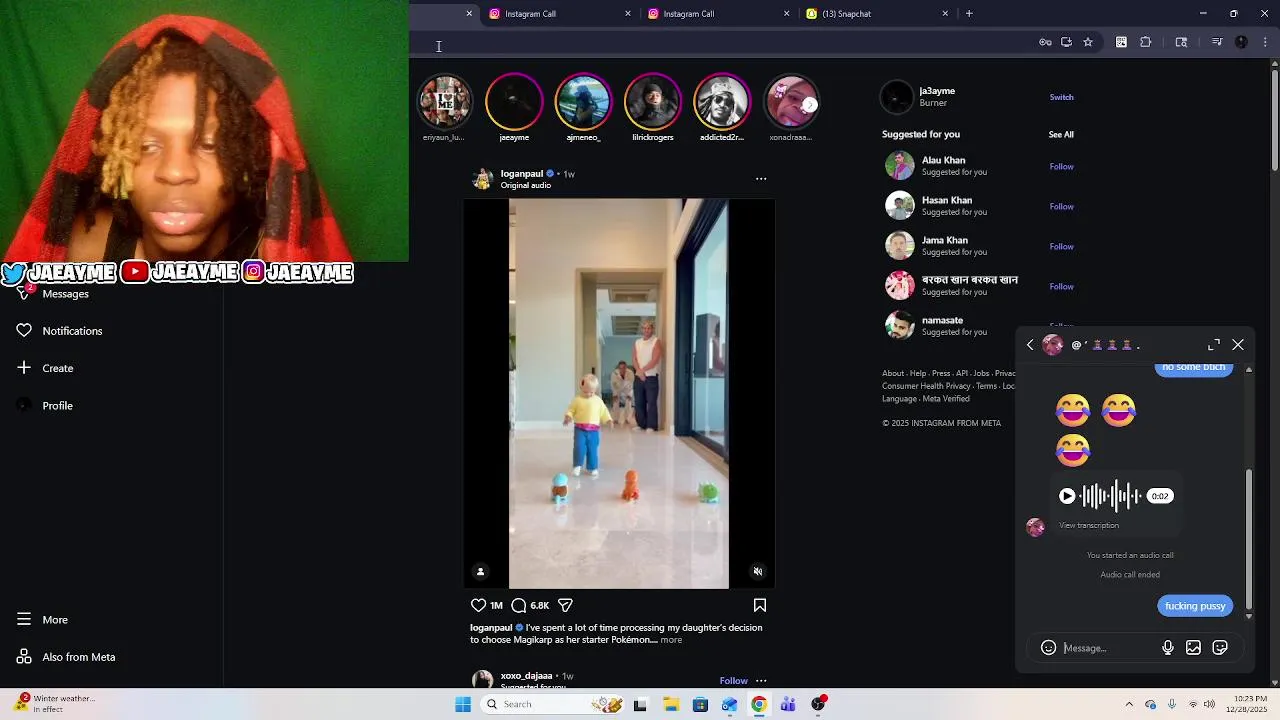Focus the Message... input field

[1108, 648]
